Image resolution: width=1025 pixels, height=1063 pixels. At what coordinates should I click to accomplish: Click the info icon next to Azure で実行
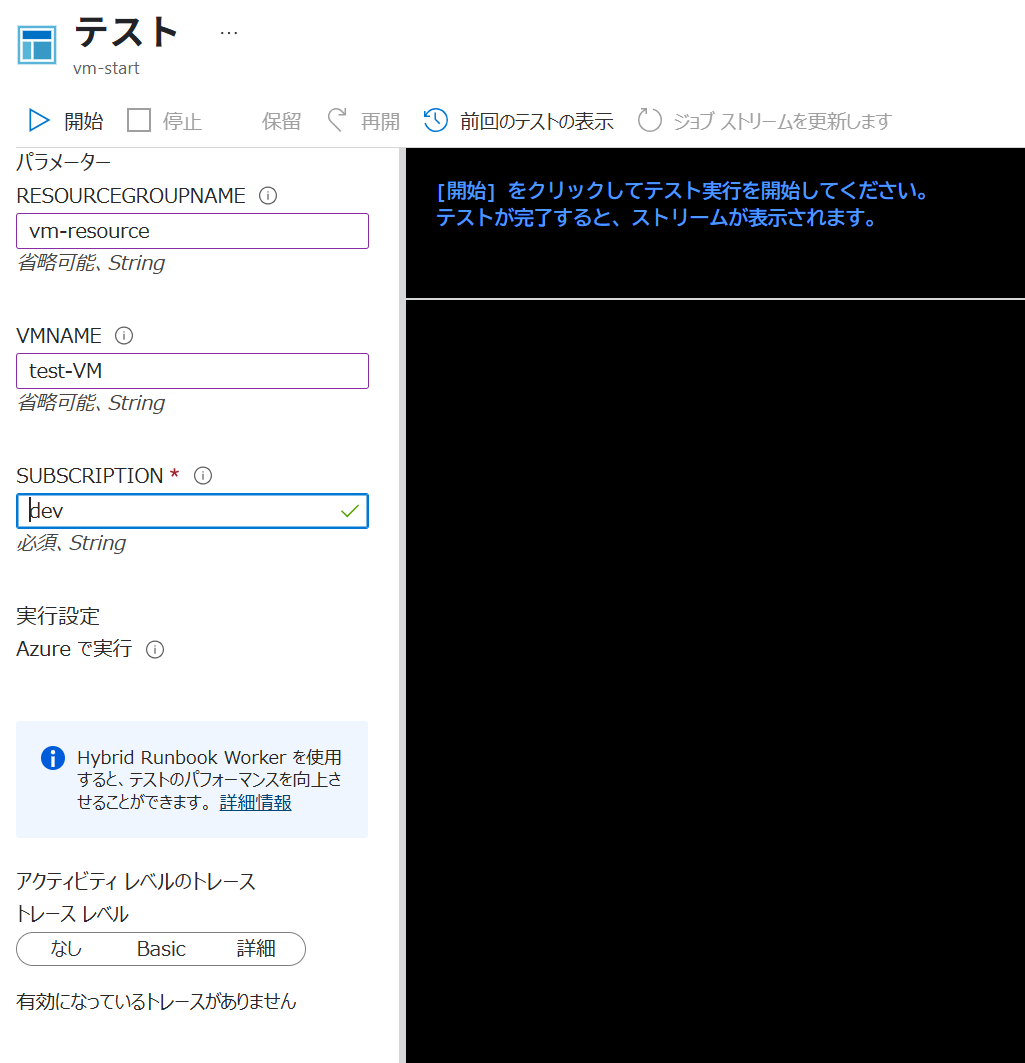[x=155, y=649]
